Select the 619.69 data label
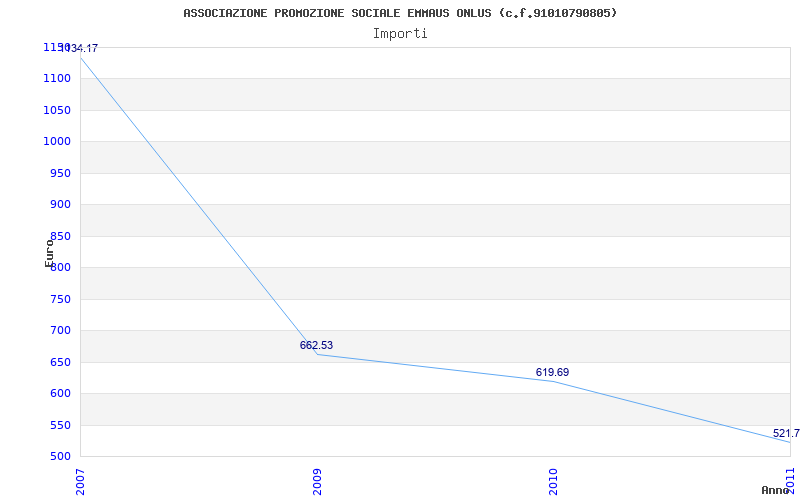Image resolution: width=800 pixels, height=500 pixels. 552,372
